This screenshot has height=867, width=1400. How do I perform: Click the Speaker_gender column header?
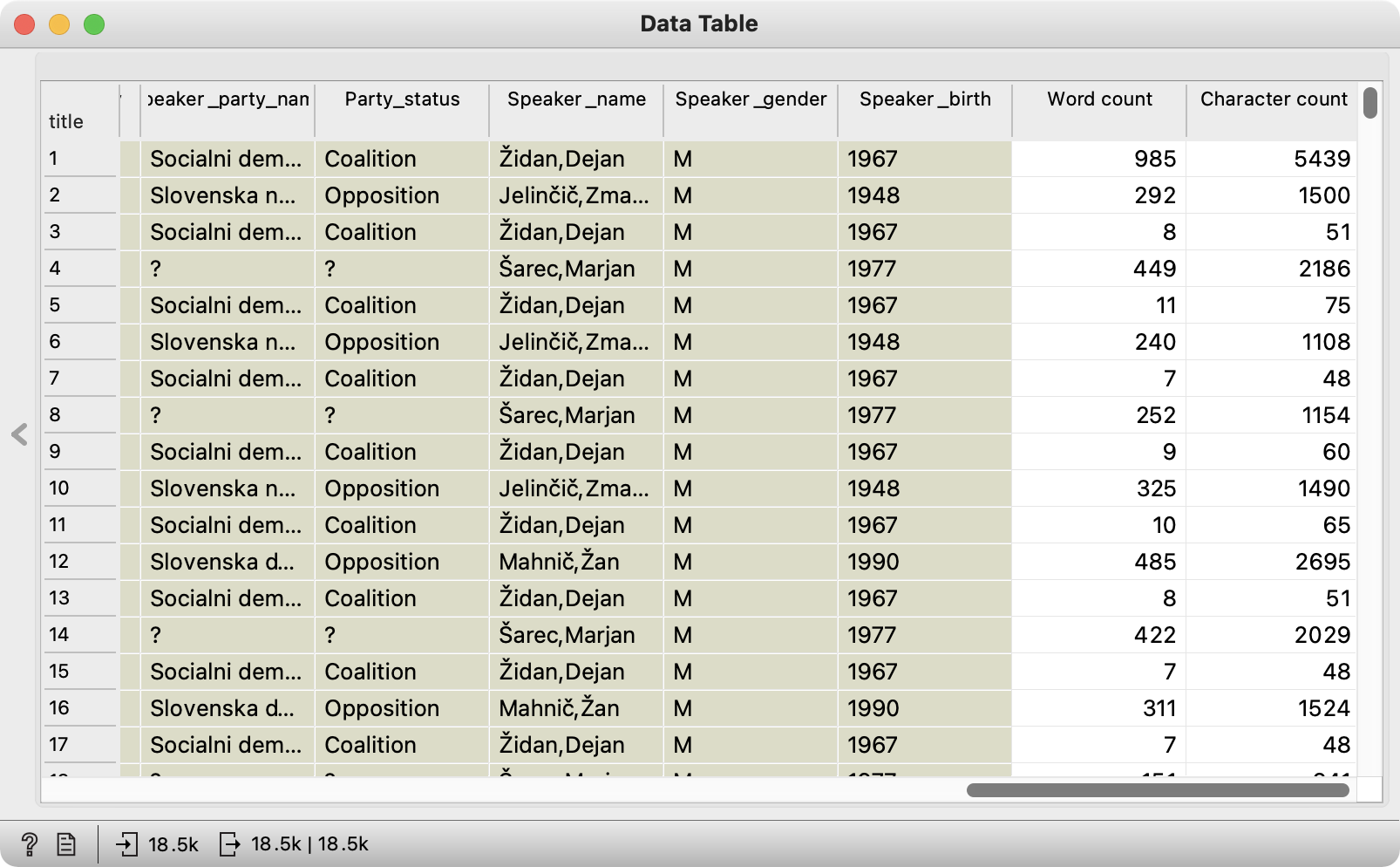click(x=751, y=99)
